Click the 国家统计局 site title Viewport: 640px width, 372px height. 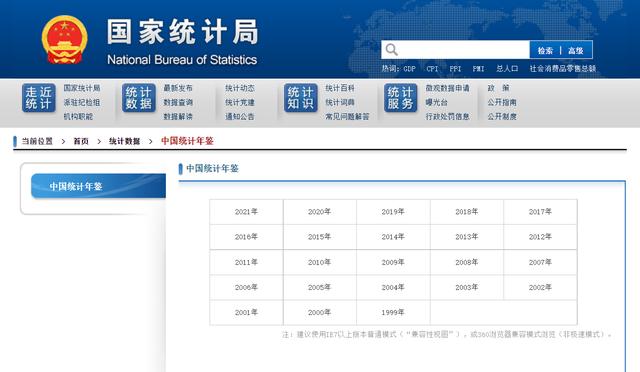click(x=182, y=31)
